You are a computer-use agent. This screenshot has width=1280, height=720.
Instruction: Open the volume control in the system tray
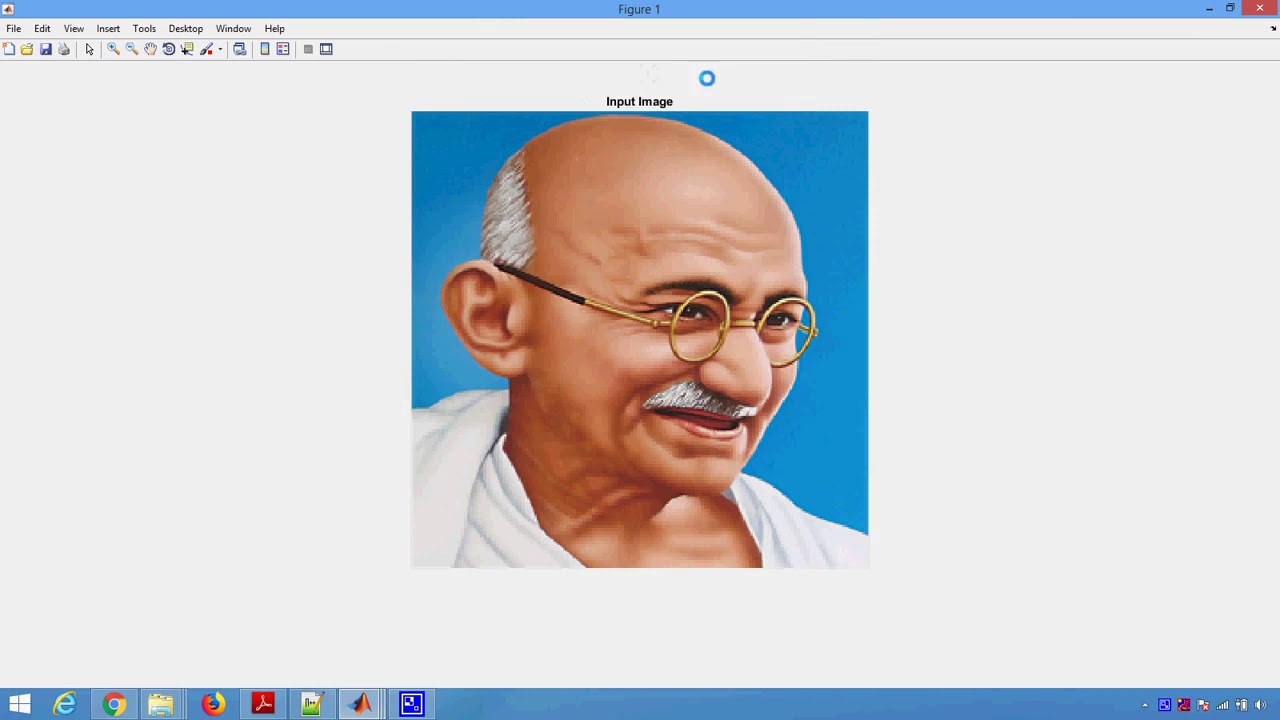tap(1260, 706)
